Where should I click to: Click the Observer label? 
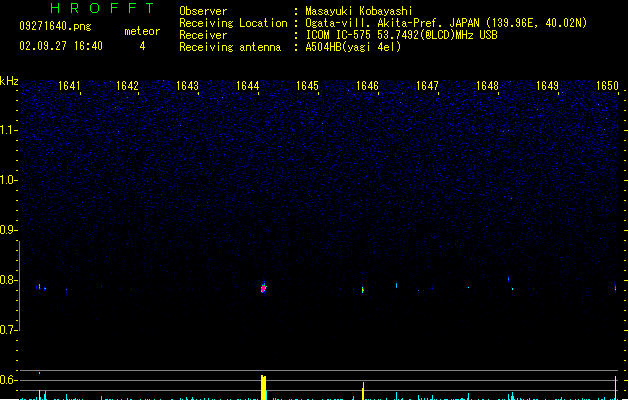click(x=203, y=11)
